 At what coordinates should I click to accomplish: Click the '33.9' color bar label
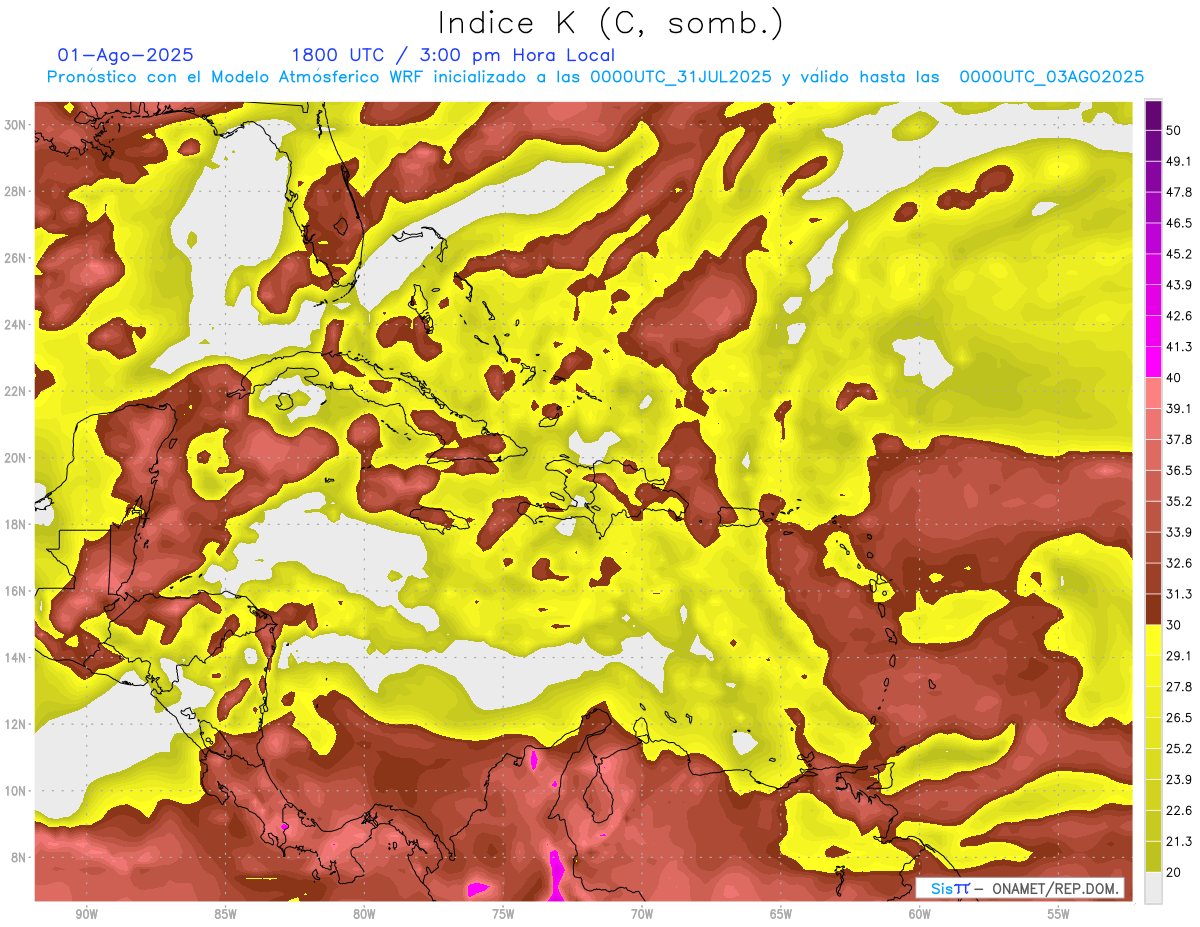pos(1179,532)
